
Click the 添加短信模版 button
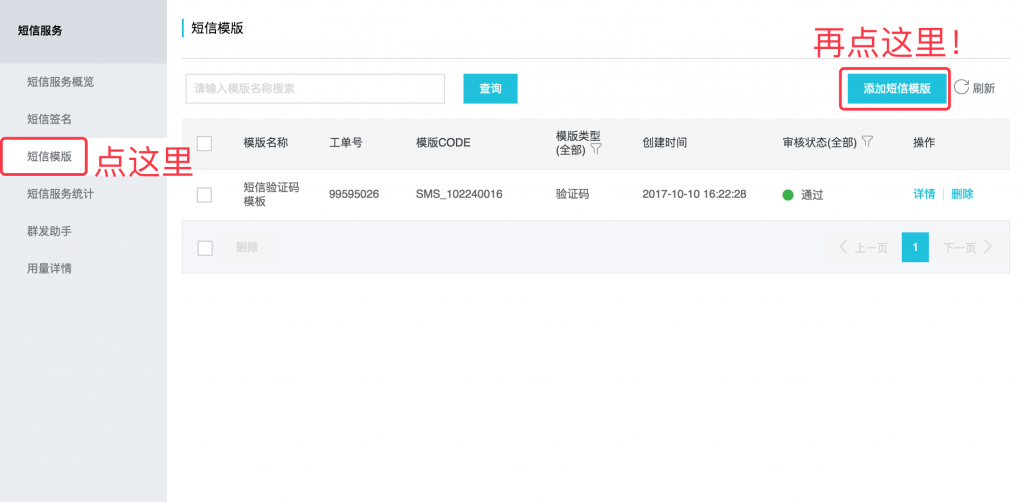click(x=897, y=88)
